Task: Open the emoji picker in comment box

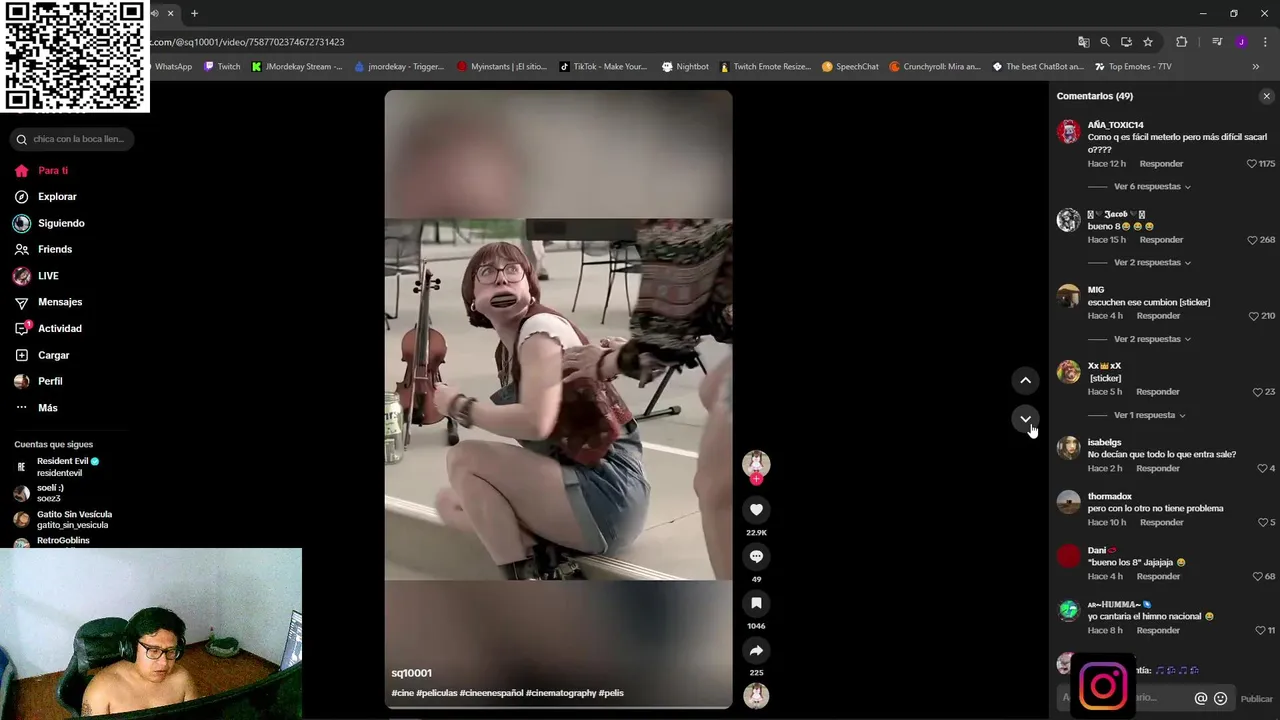Action: (1220, 699)
